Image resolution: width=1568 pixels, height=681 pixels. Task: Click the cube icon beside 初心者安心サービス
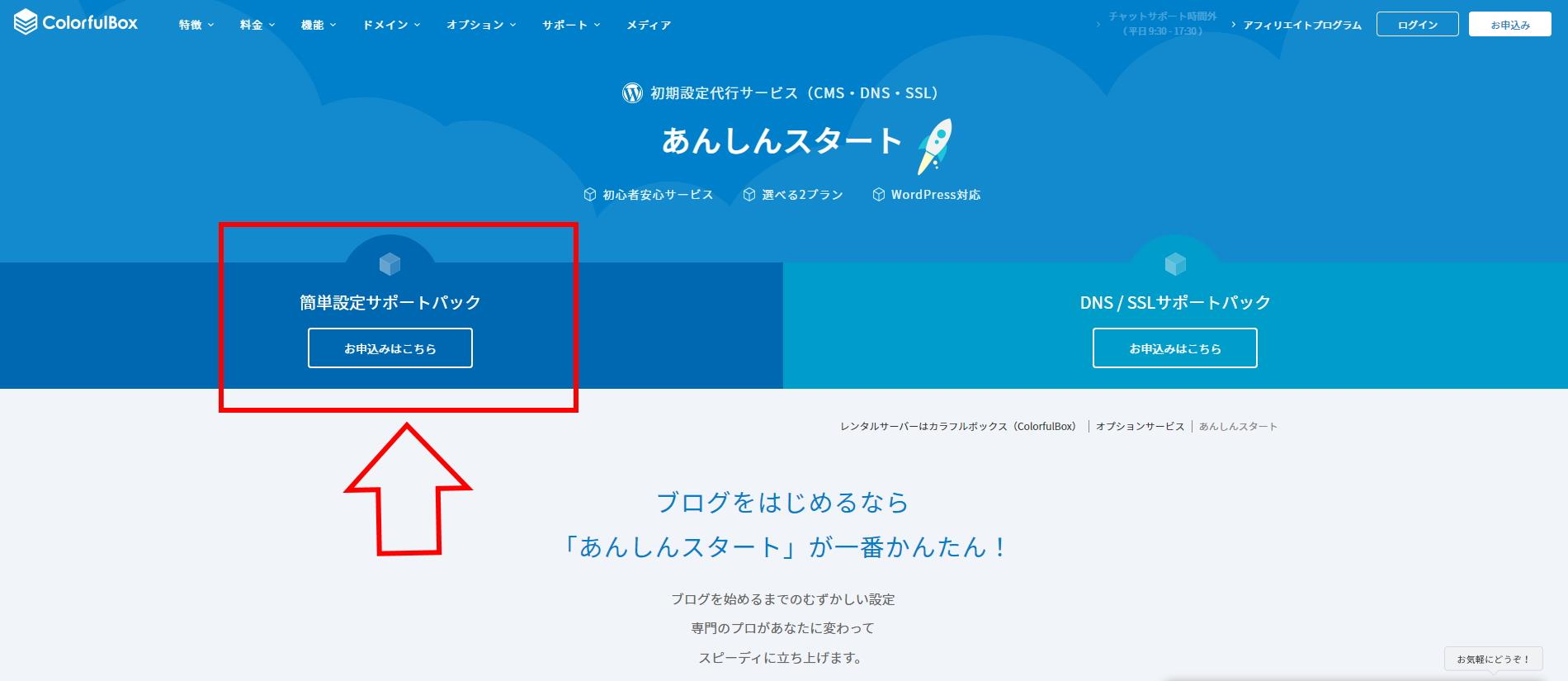[x=589, y=195]
